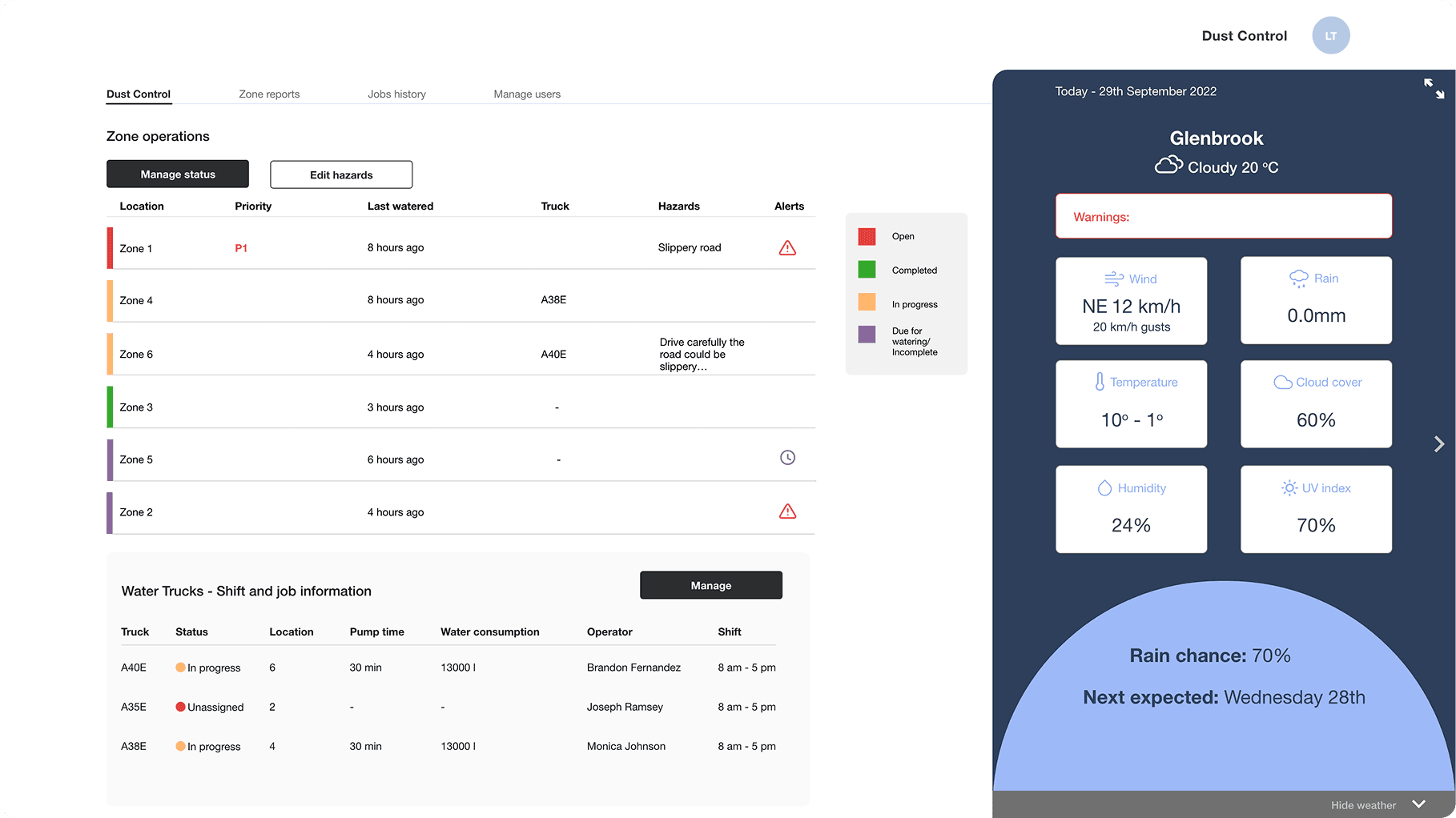This screenshot has height=818, width=1456.
Task: Click the Temperature thermometer icon
Action: click(1100, 382)
